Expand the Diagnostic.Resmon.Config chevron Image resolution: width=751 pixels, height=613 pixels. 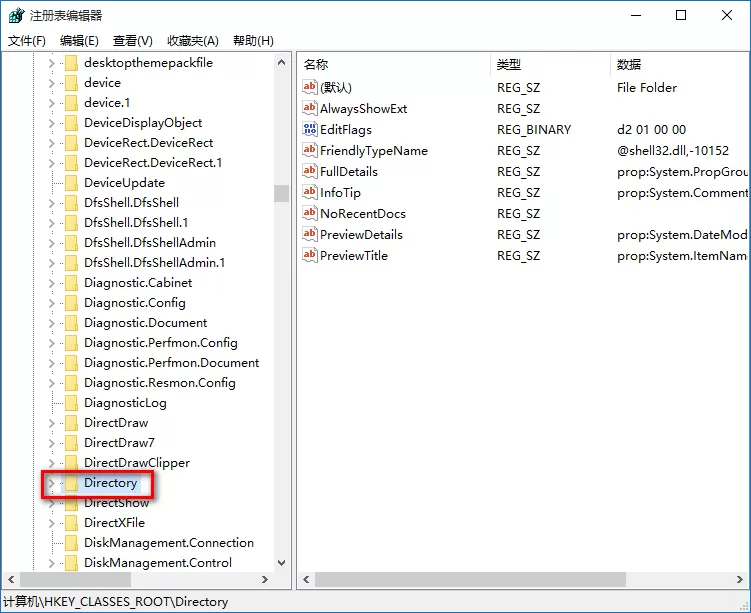tap(52, 383)
